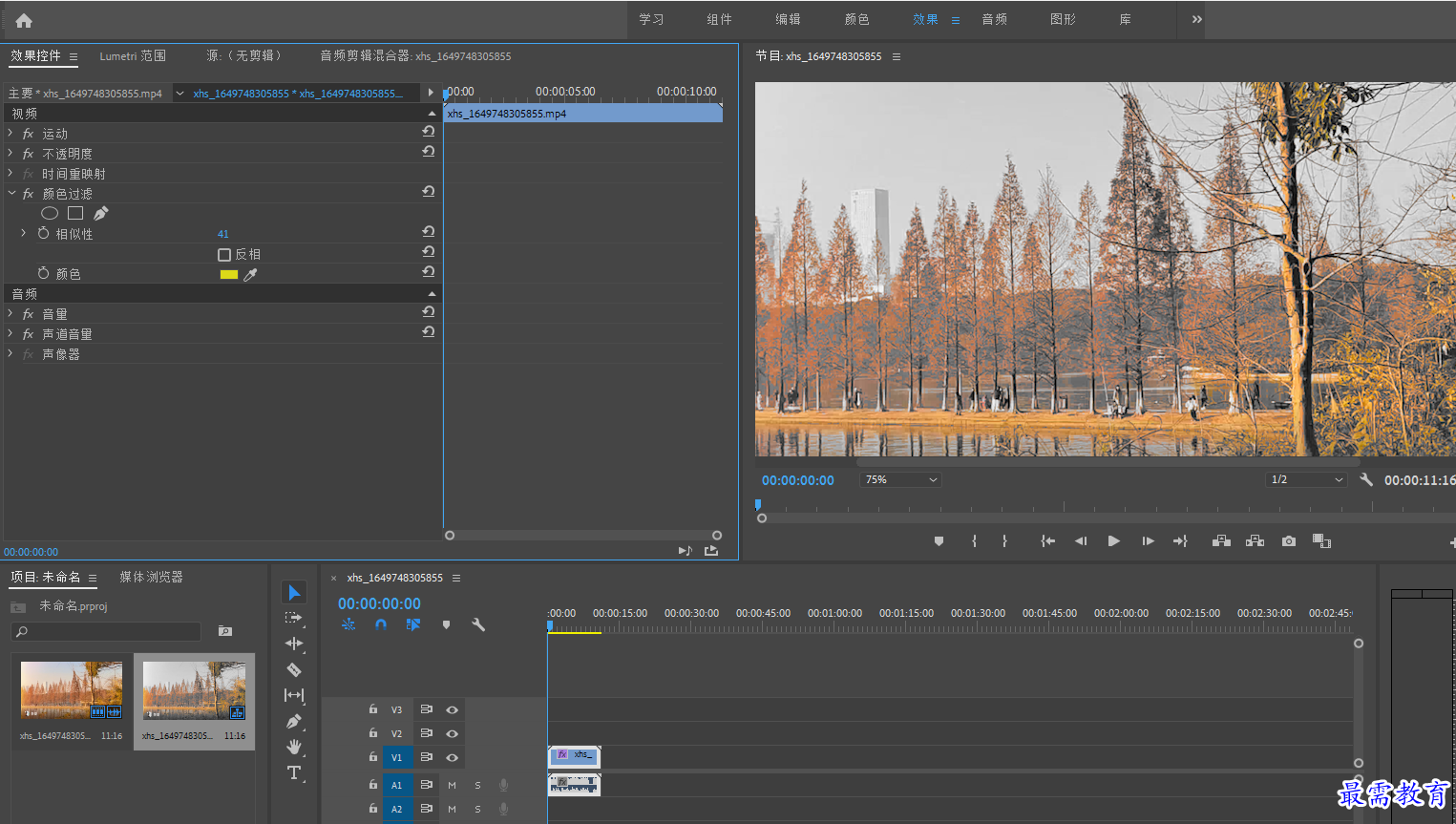Go to In point
1456x824 pixels.
[1047, 541]
